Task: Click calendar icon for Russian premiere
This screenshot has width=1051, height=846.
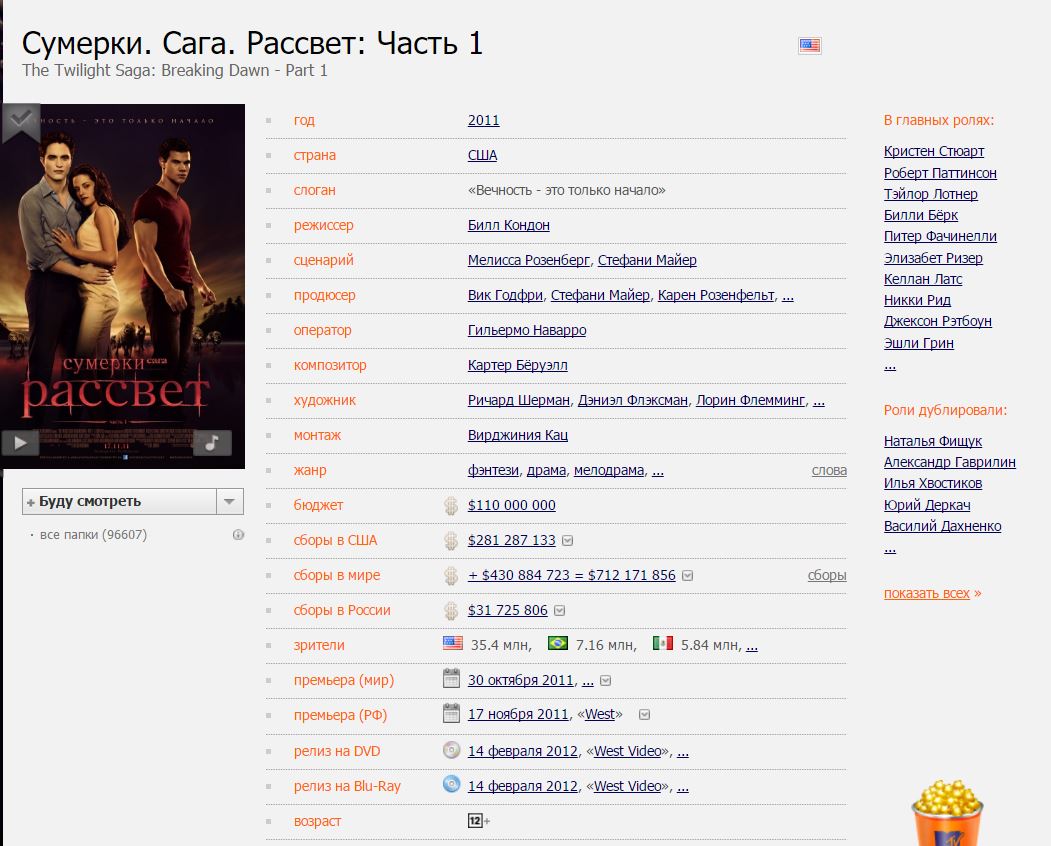Action: point(452,713)
